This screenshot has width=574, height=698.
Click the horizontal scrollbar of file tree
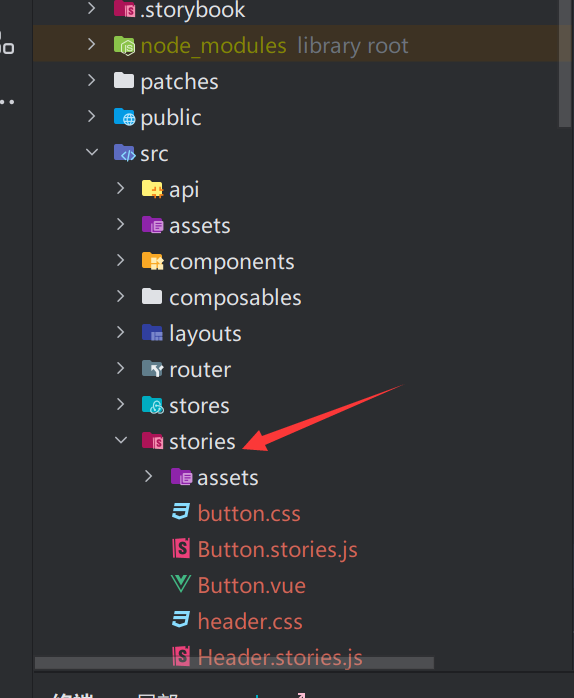234,663
